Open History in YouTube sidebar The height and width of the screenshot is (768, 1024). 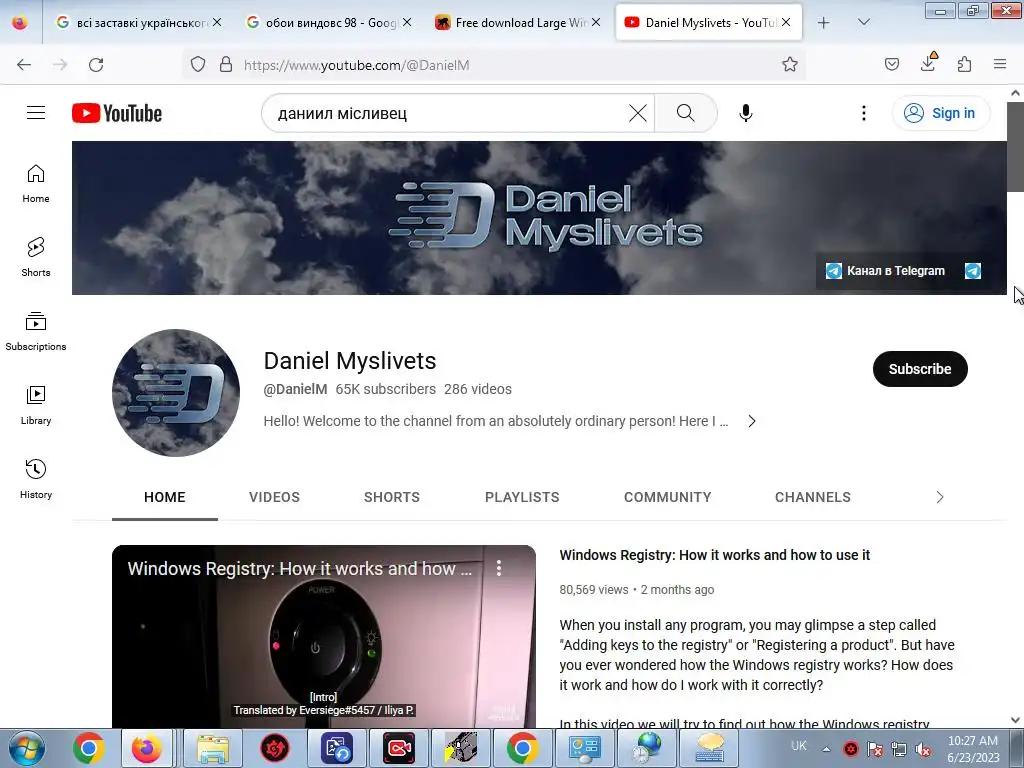point(36,479)
